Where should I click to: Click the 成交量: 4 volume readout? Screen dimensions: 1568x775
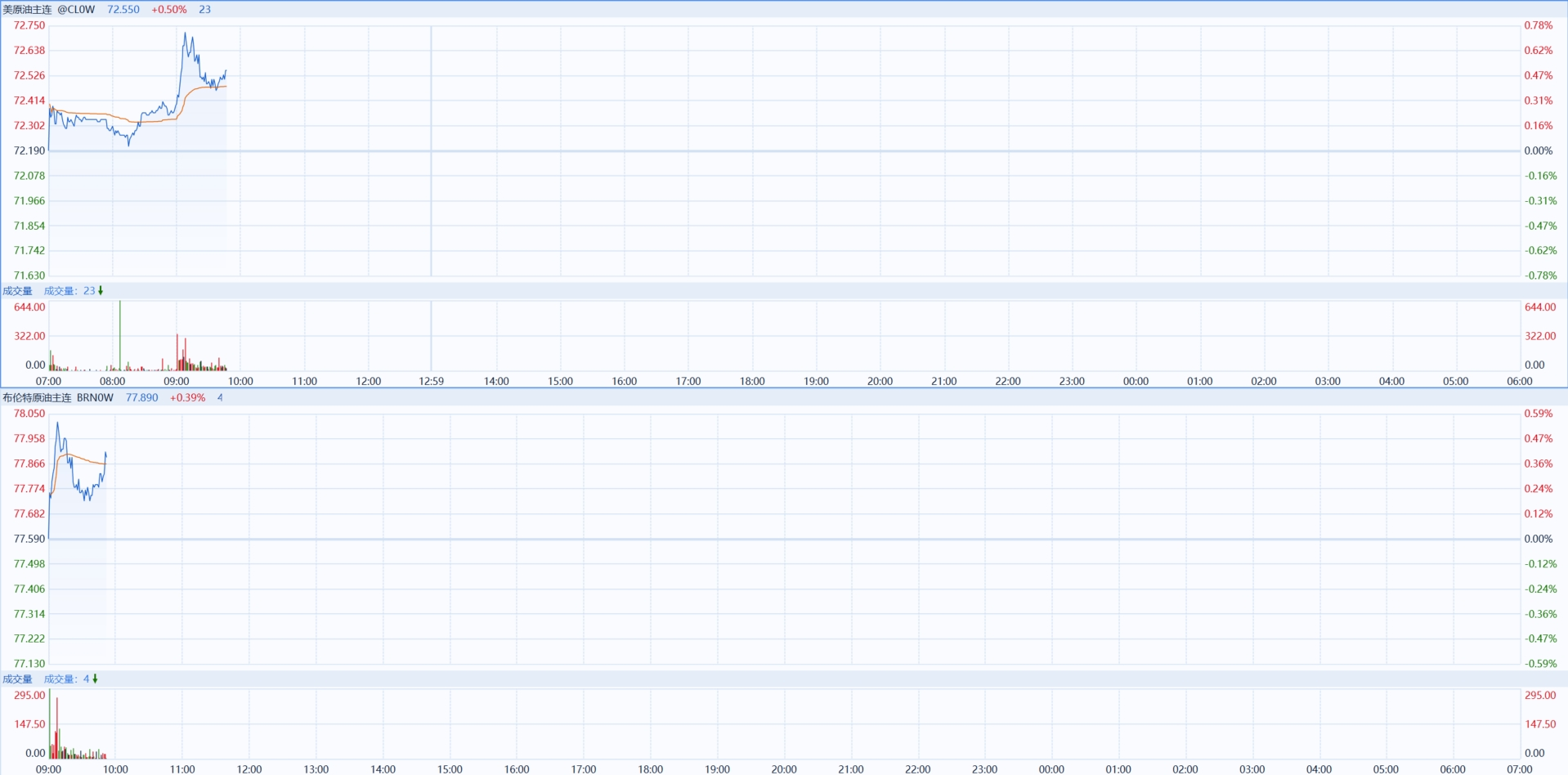(67, 679)
